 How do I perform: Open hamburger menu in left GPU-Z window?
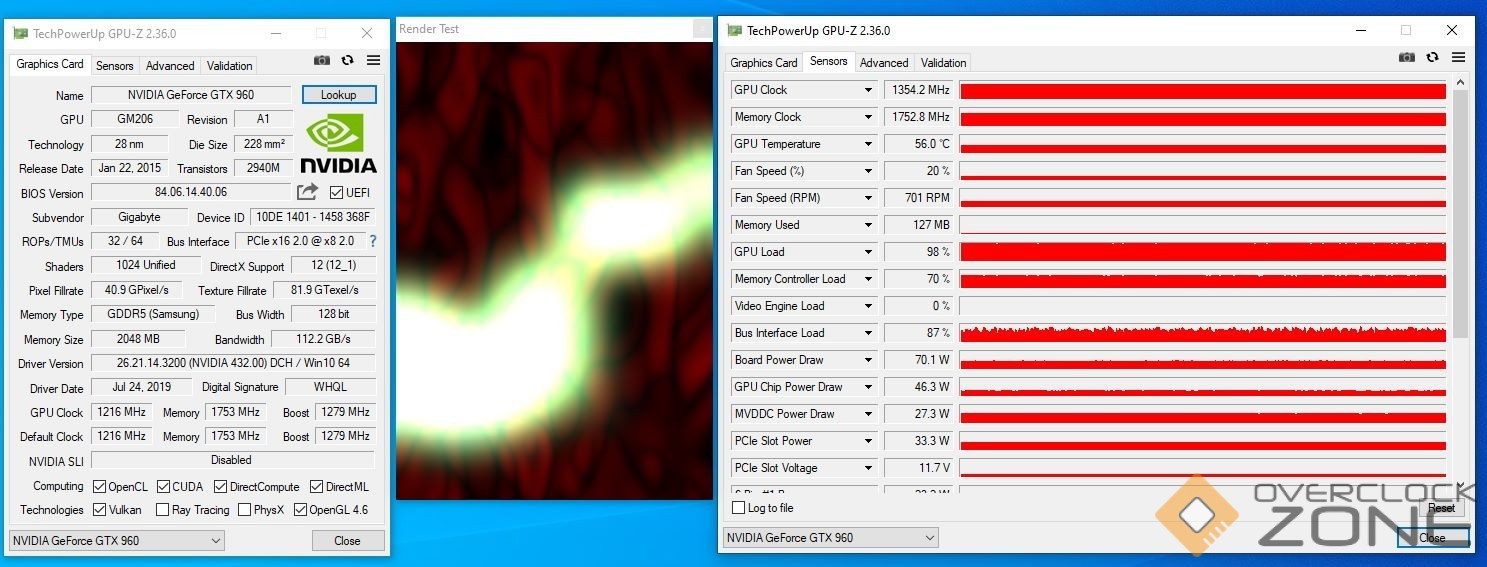click(x=373, y=61)
